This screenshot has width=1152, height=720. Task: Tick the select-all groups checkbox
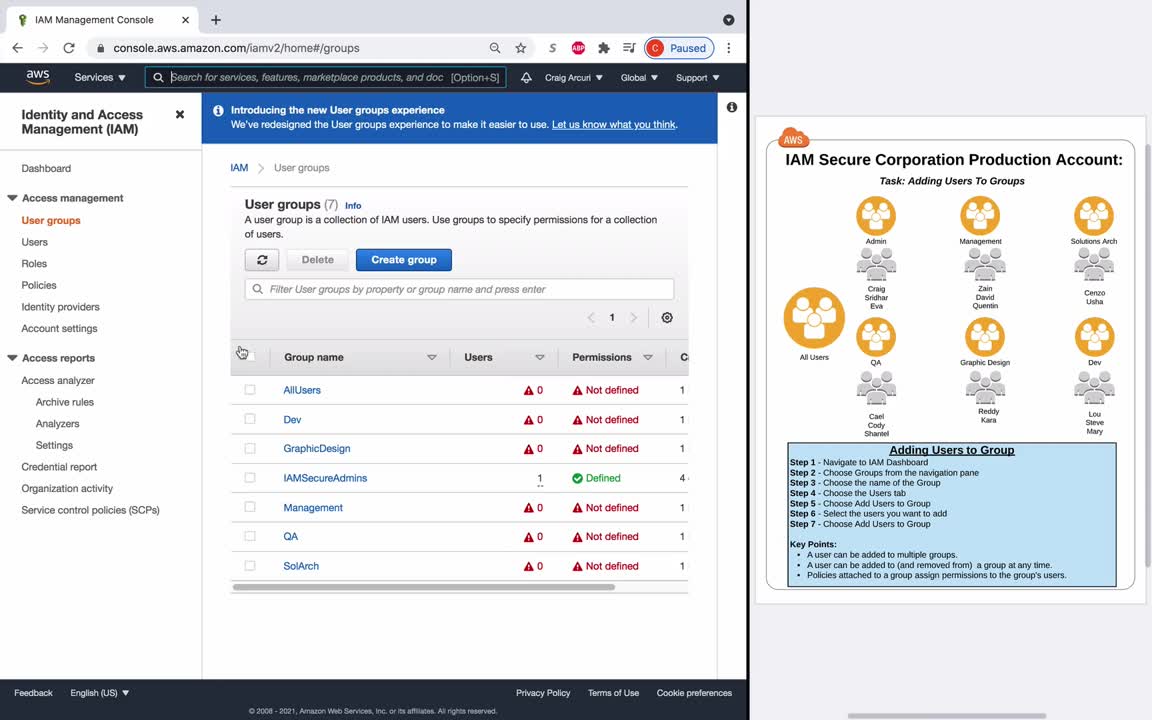coord(250,356)
